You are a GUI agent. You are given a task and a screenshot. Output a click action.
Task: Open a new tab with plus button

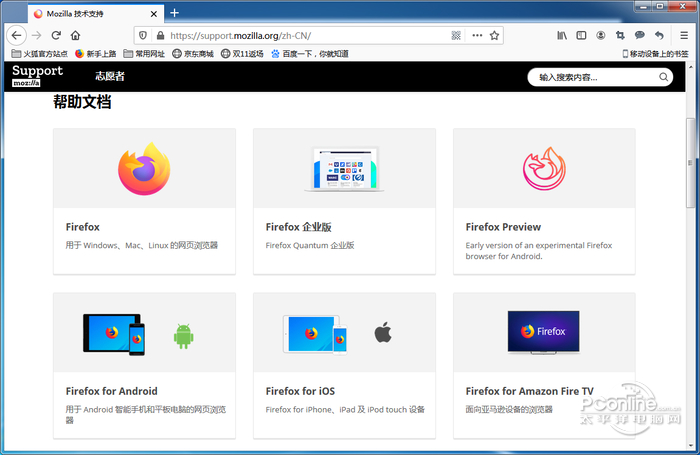[175, 13]
